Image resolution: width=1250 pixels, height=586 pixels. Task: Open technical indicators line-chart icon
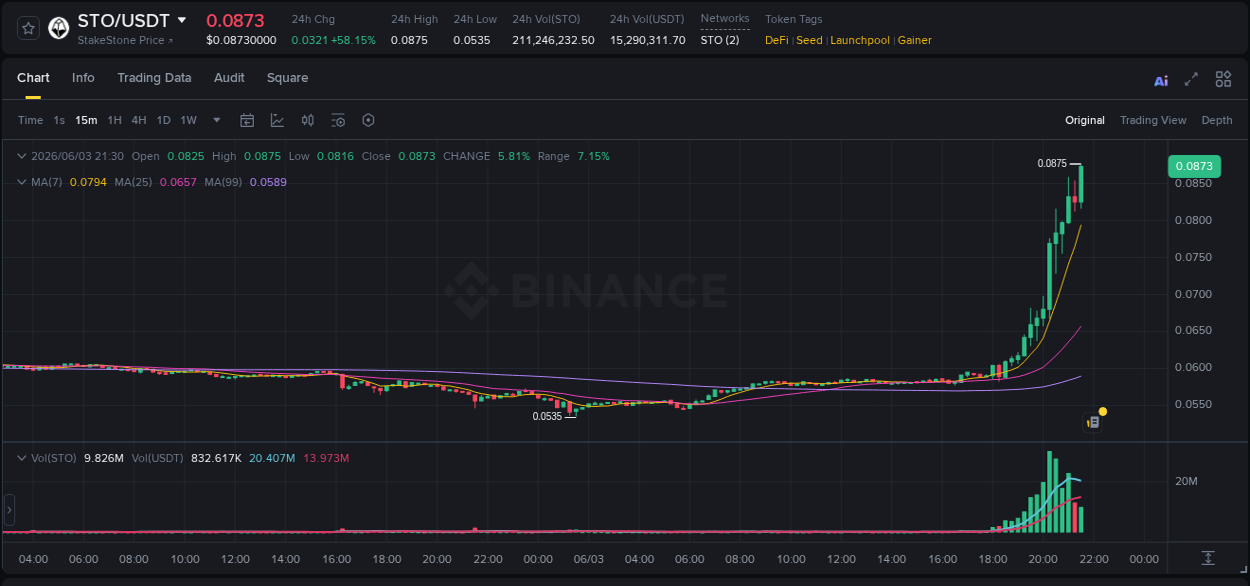click(277, 120)
